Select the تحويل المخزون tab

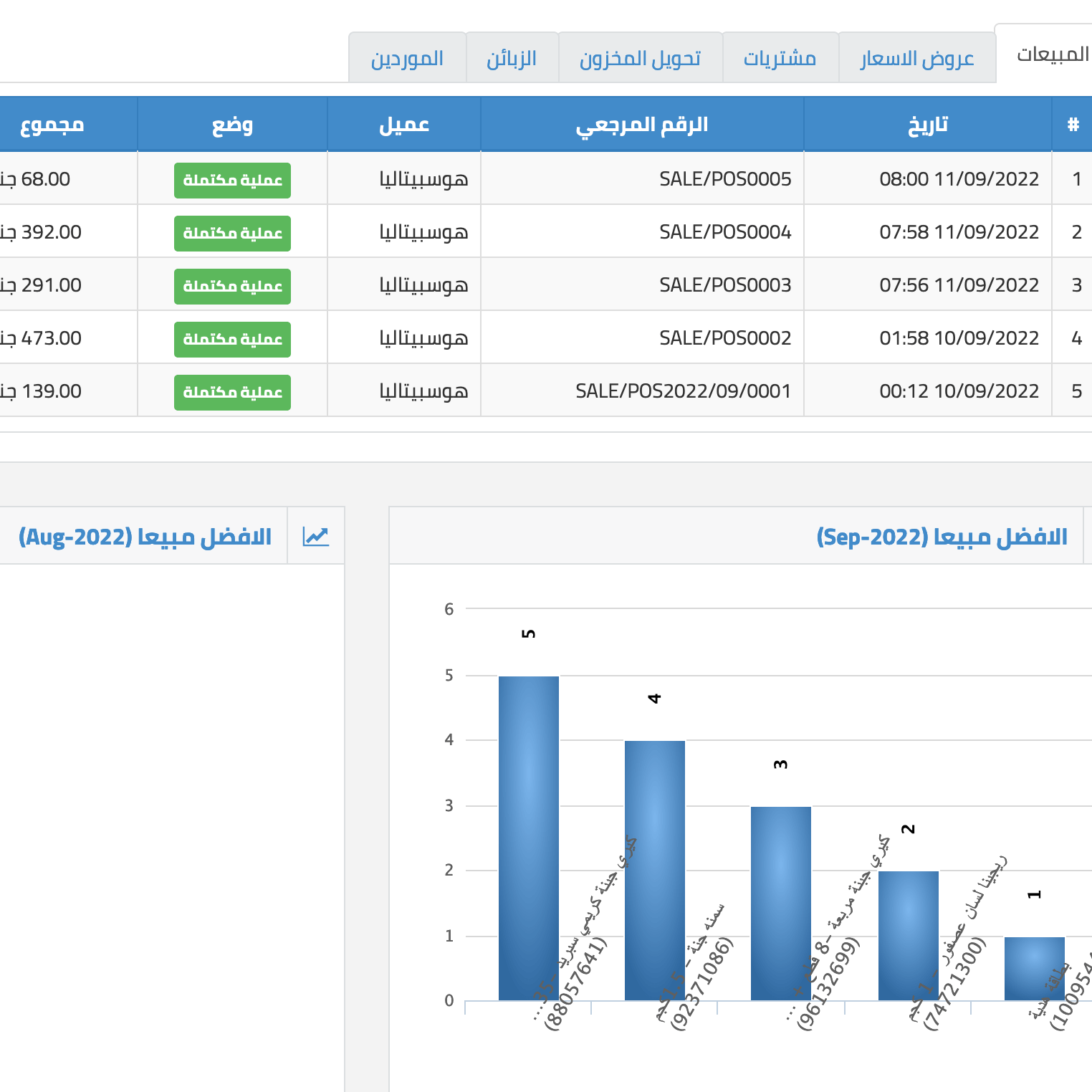640,58
